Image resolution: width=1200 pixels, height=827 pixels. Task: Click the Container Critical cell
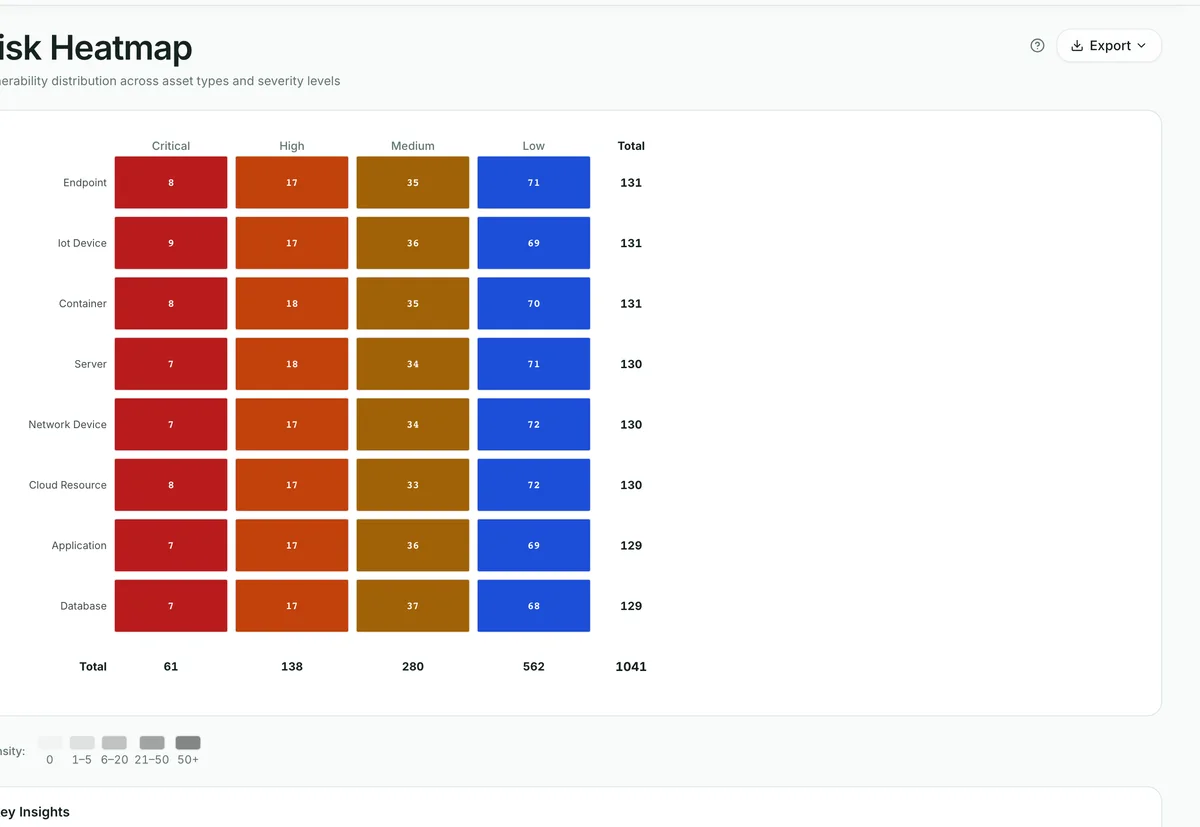click(x=171, y=304)
